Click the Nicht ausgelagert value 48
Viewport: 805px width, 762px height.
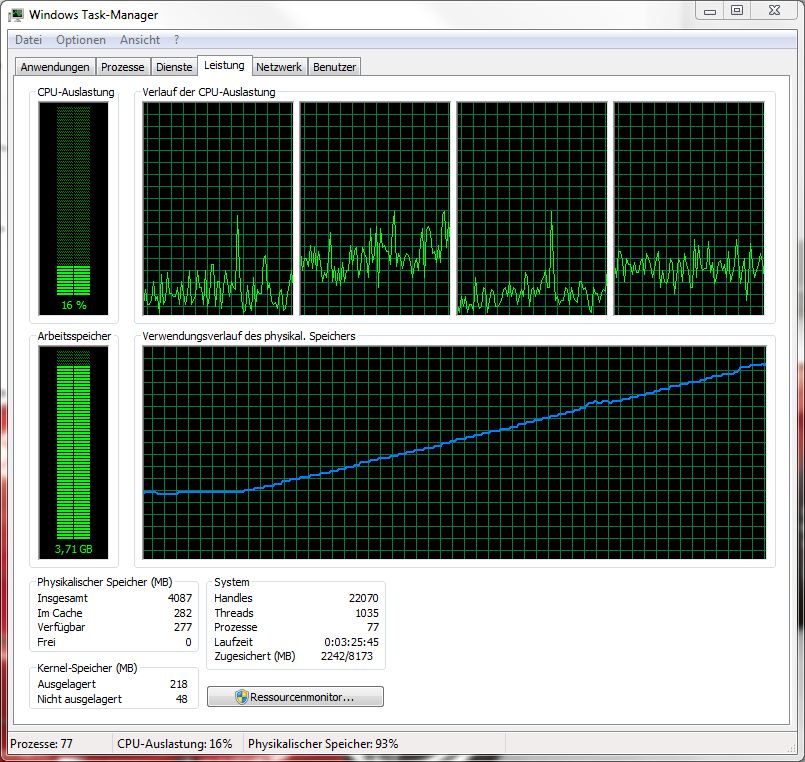point(182,699)
